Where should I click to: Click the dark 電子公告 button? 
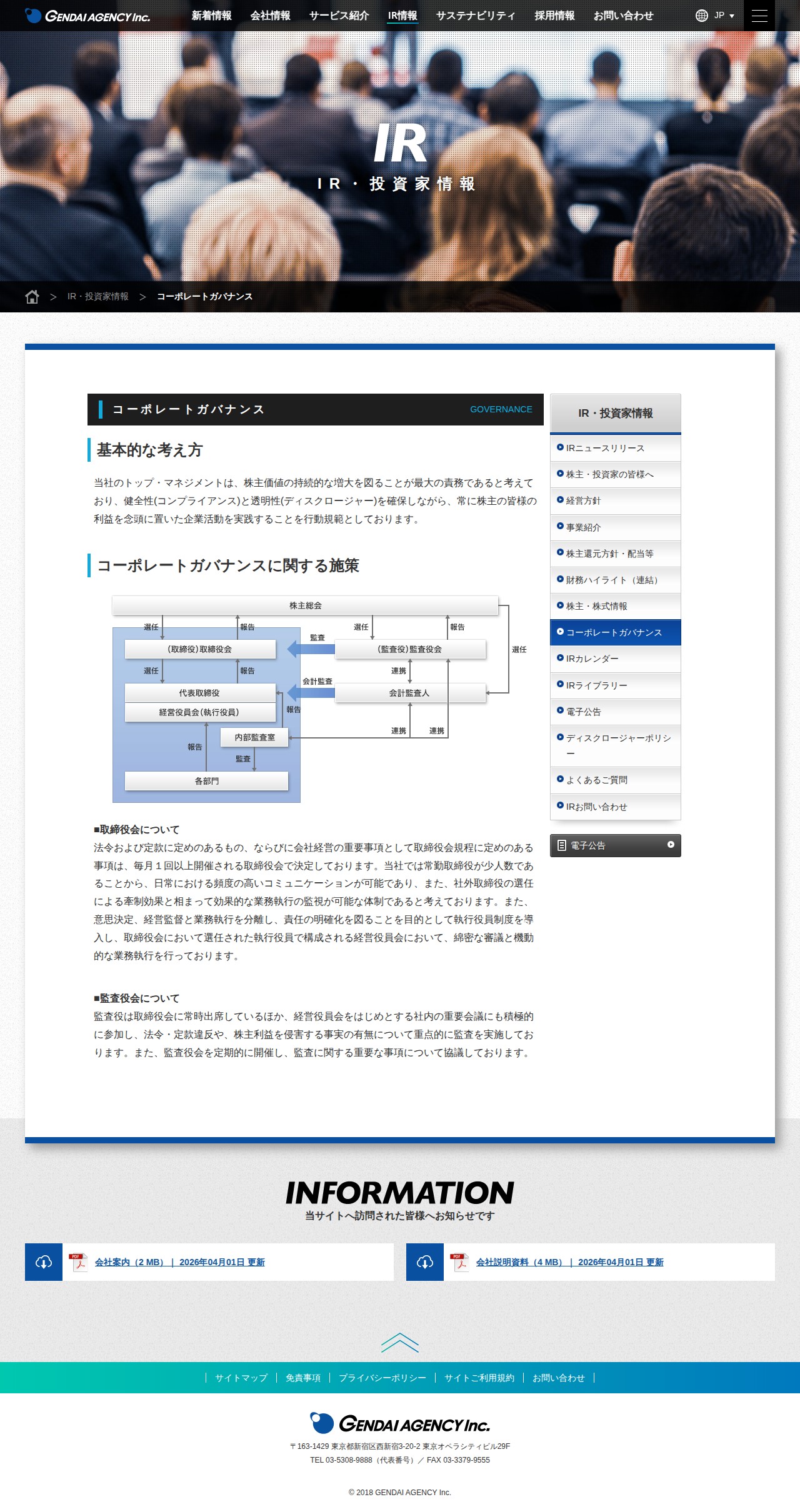(x=616, y=845)
